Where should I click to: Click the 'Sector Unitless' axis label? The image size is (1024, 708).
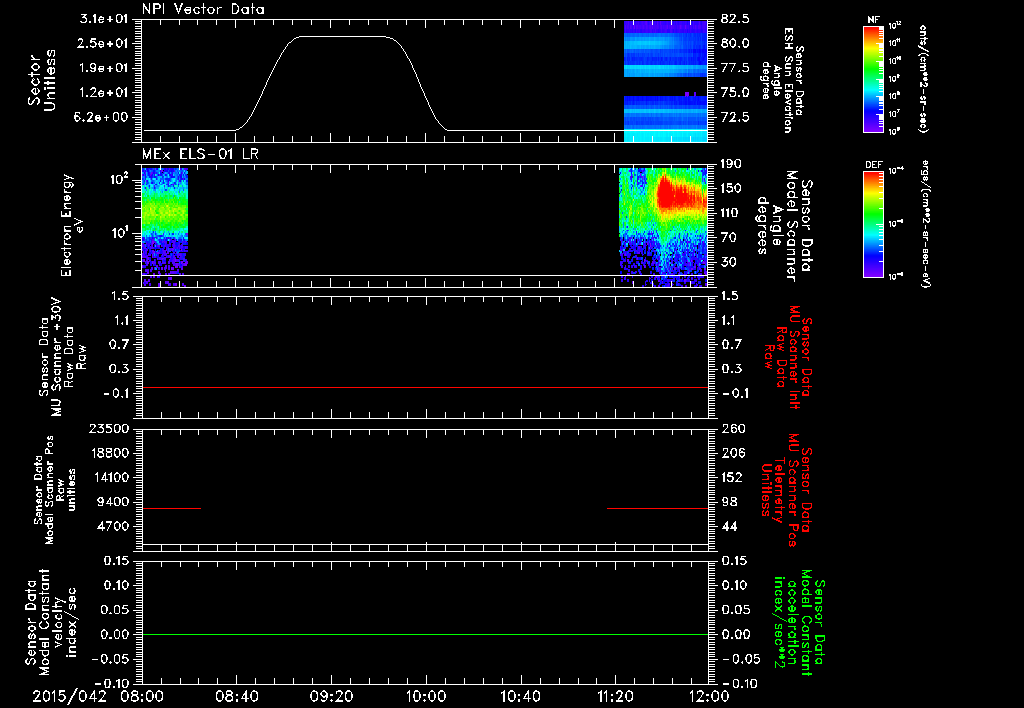pos(42,80)
